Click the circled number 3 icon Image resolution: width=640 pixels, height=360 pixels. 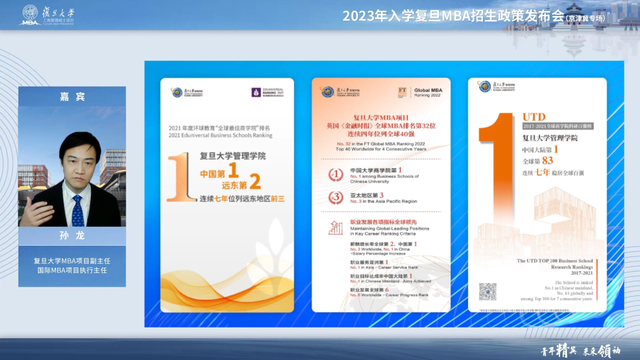(x=336, y=198)
